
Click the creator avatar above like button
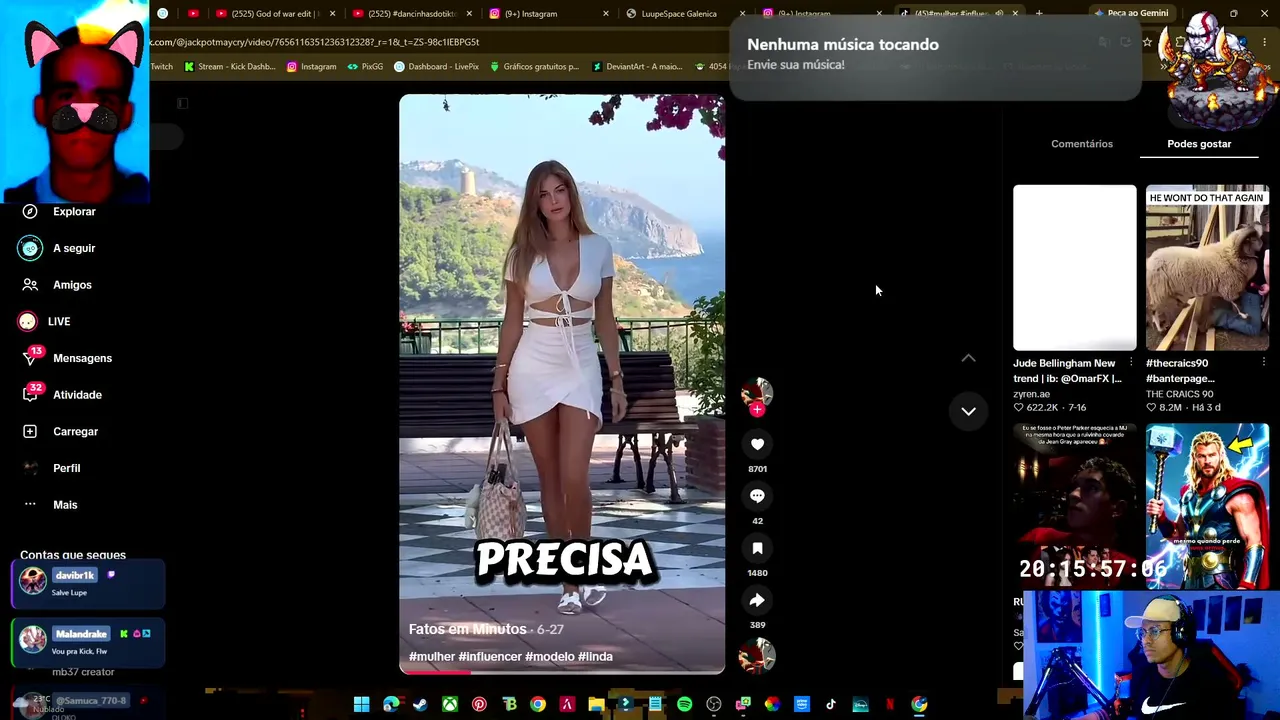click(x=757, y=392)
